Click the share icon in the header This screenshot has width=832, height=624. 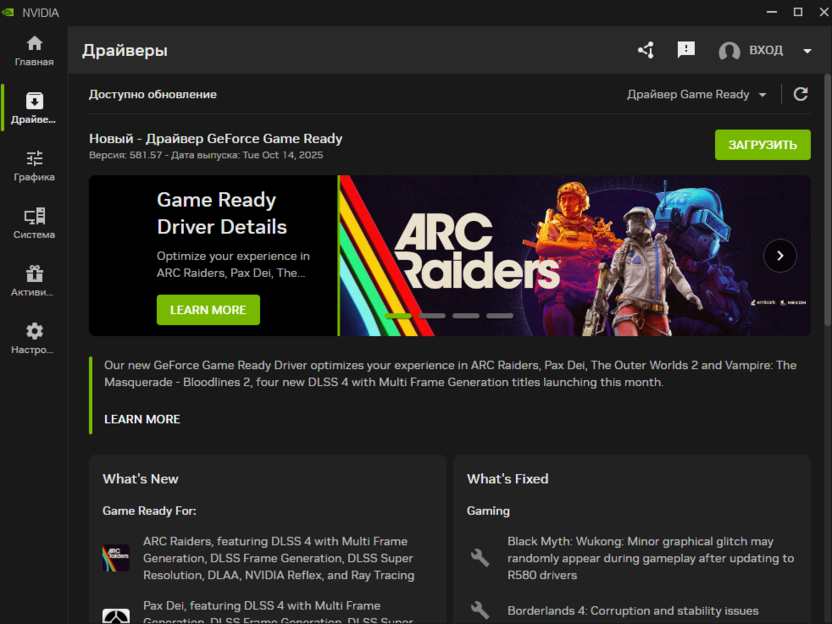pos(645,49)
